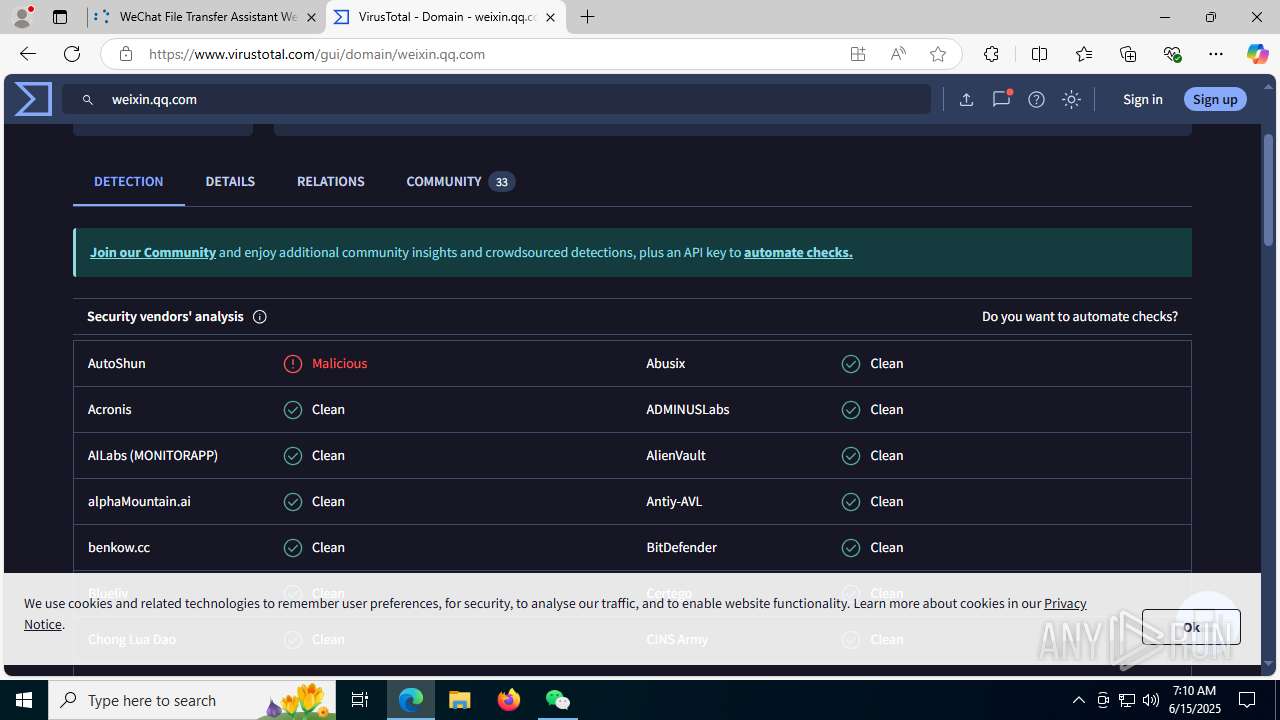Screen dimensions: 1280x720
Task: Open the notifications chat icon
Action: (x=1001, y=99)
